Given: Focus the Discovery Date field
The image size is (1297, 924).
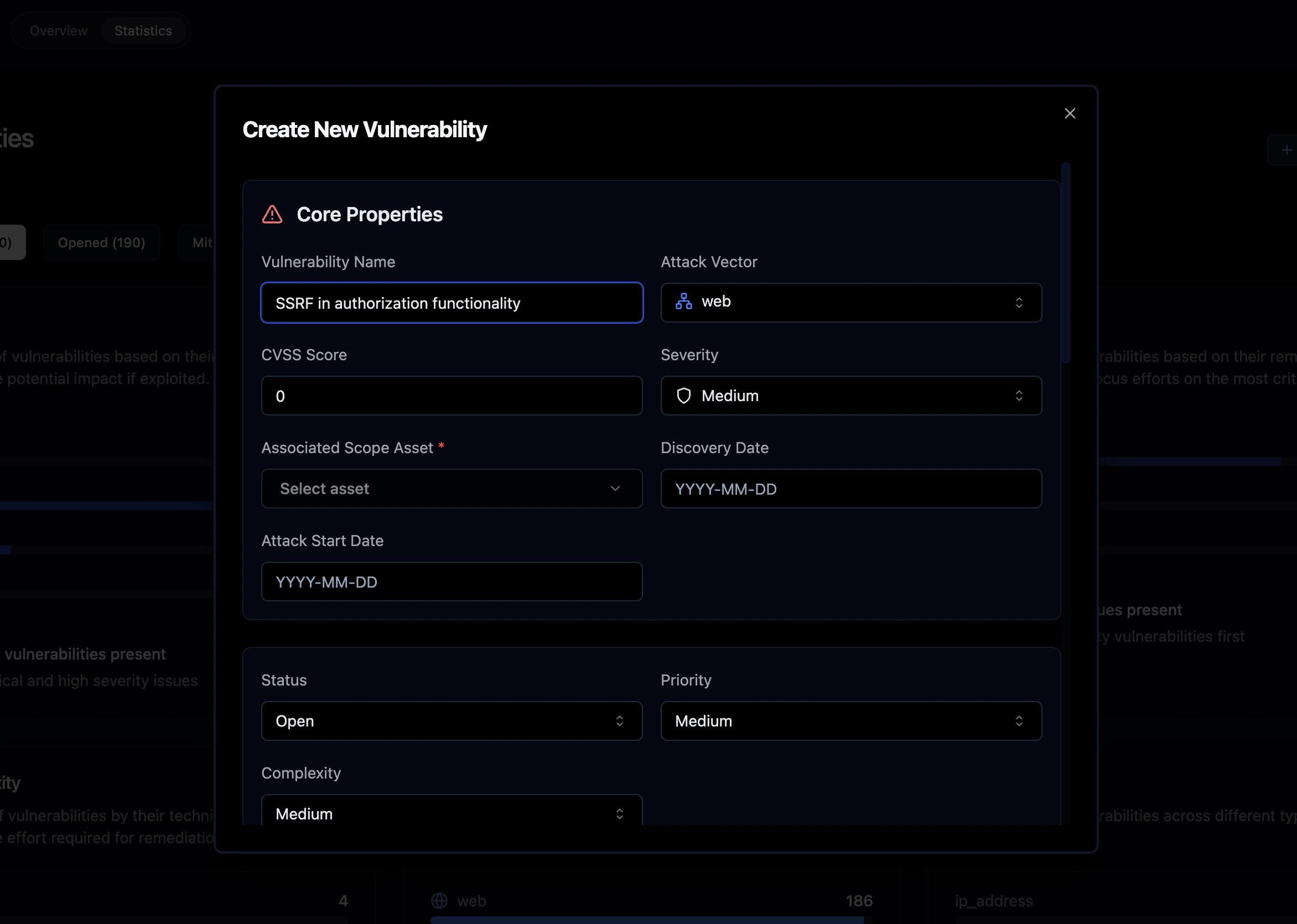Looking at the screenshot, I should click(850, 489).
